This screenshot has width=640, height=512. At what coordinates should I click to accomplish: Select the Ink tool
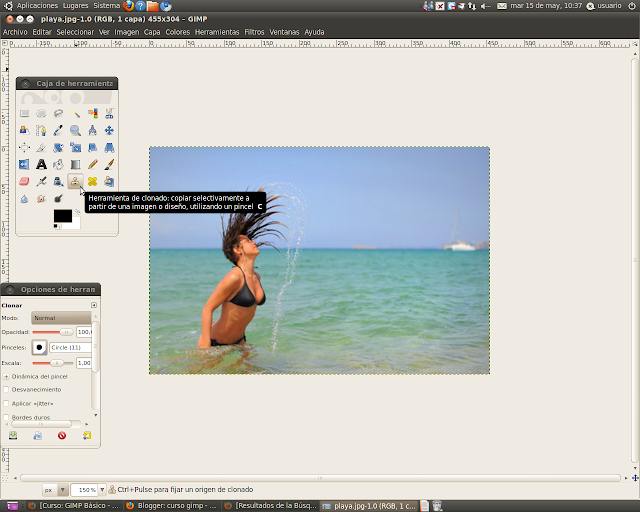pyautogui.click(x=58, y=181)
